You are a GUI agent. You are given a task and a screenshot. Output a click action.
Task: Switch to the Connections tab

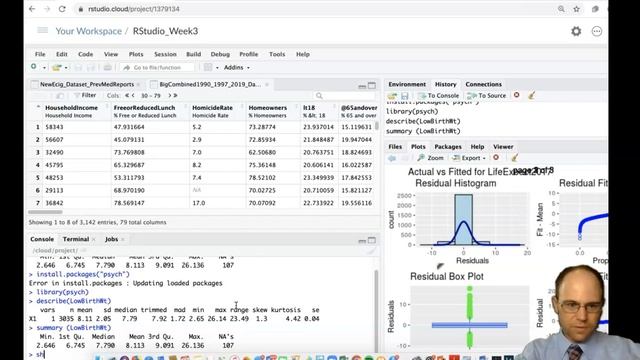(483, 84)
